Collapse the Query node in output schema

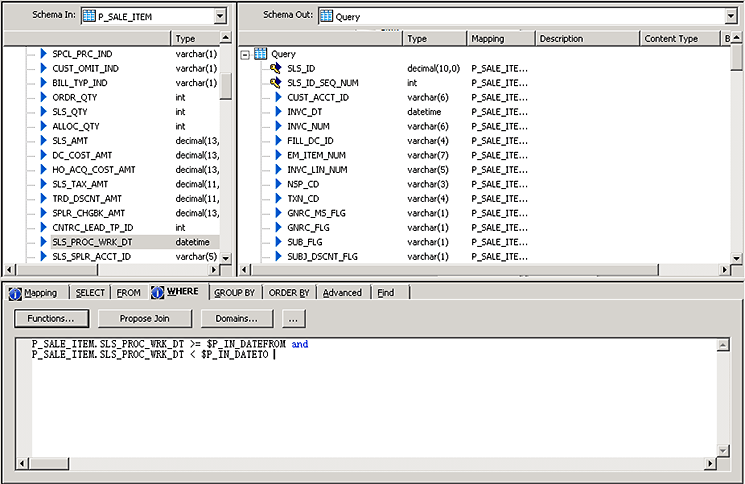click(246, 54)
